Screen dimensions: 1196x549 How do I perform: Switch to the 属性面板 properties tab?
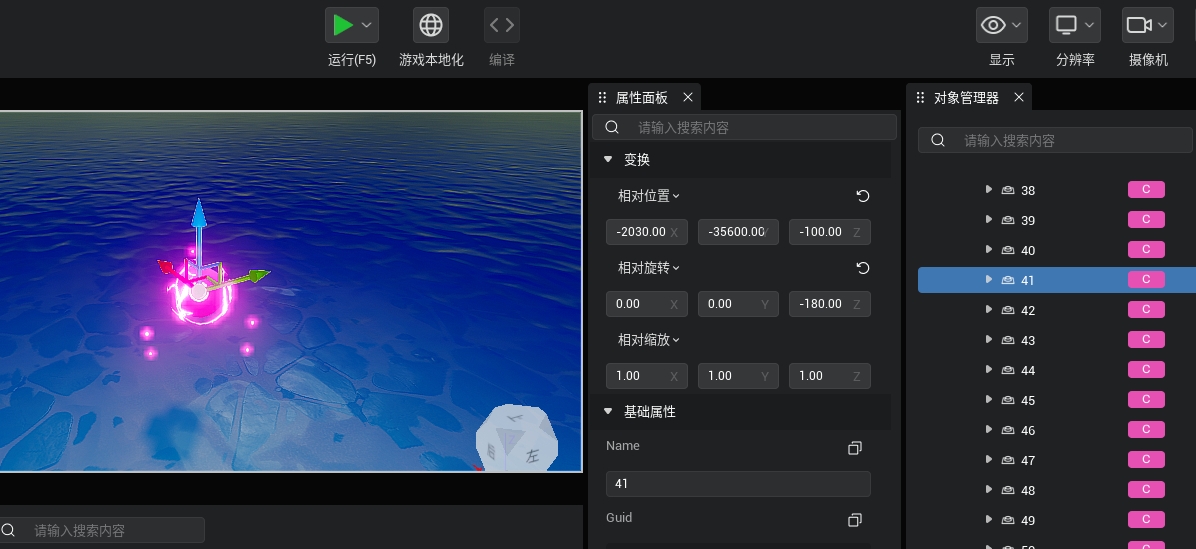point(641,98)
